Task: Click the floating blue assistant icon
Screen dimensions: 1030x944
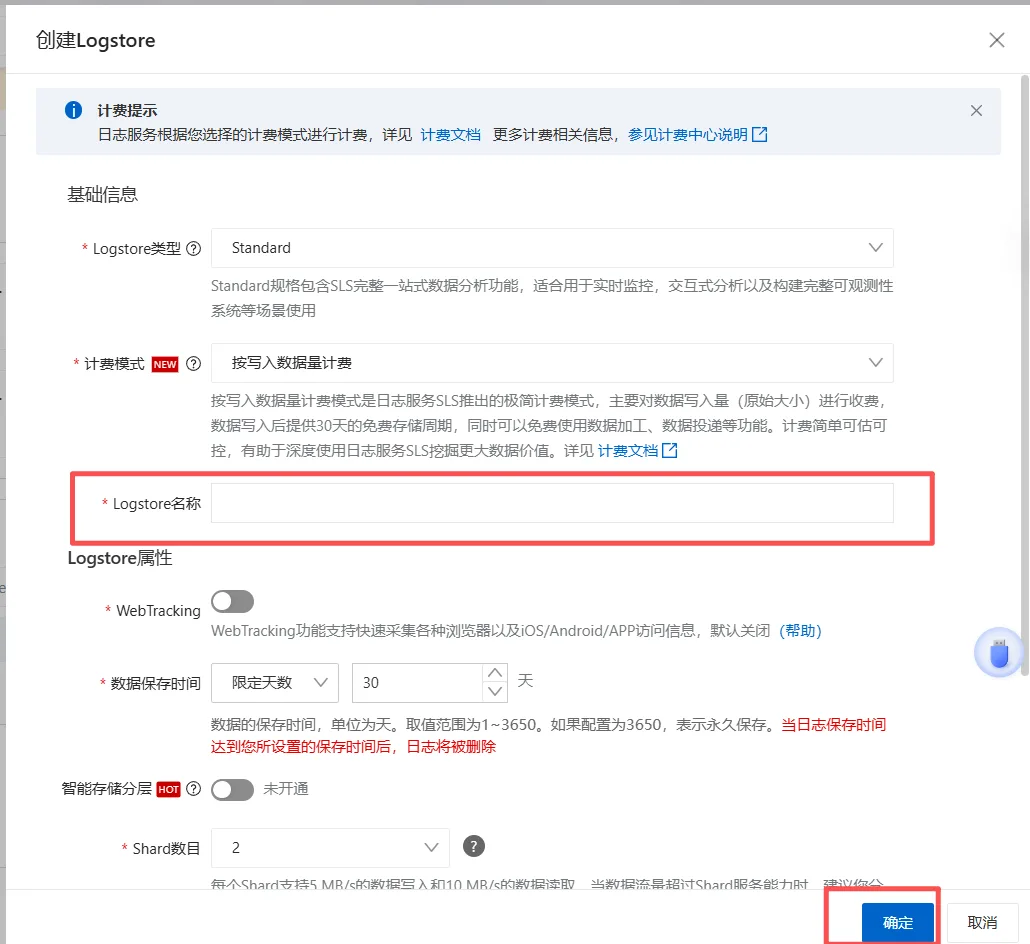Action: [x=998, y=652]
